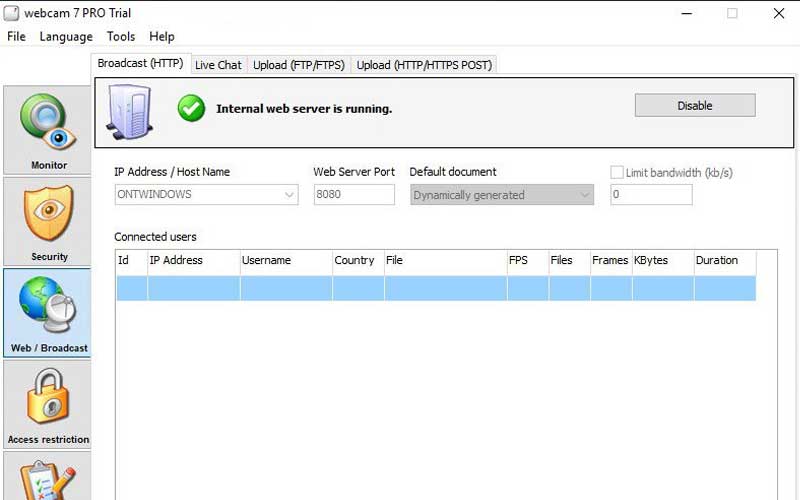The width and height of the screenshot is (800, 500).
Task: Open the Tools menu
Action: [121, 37]
